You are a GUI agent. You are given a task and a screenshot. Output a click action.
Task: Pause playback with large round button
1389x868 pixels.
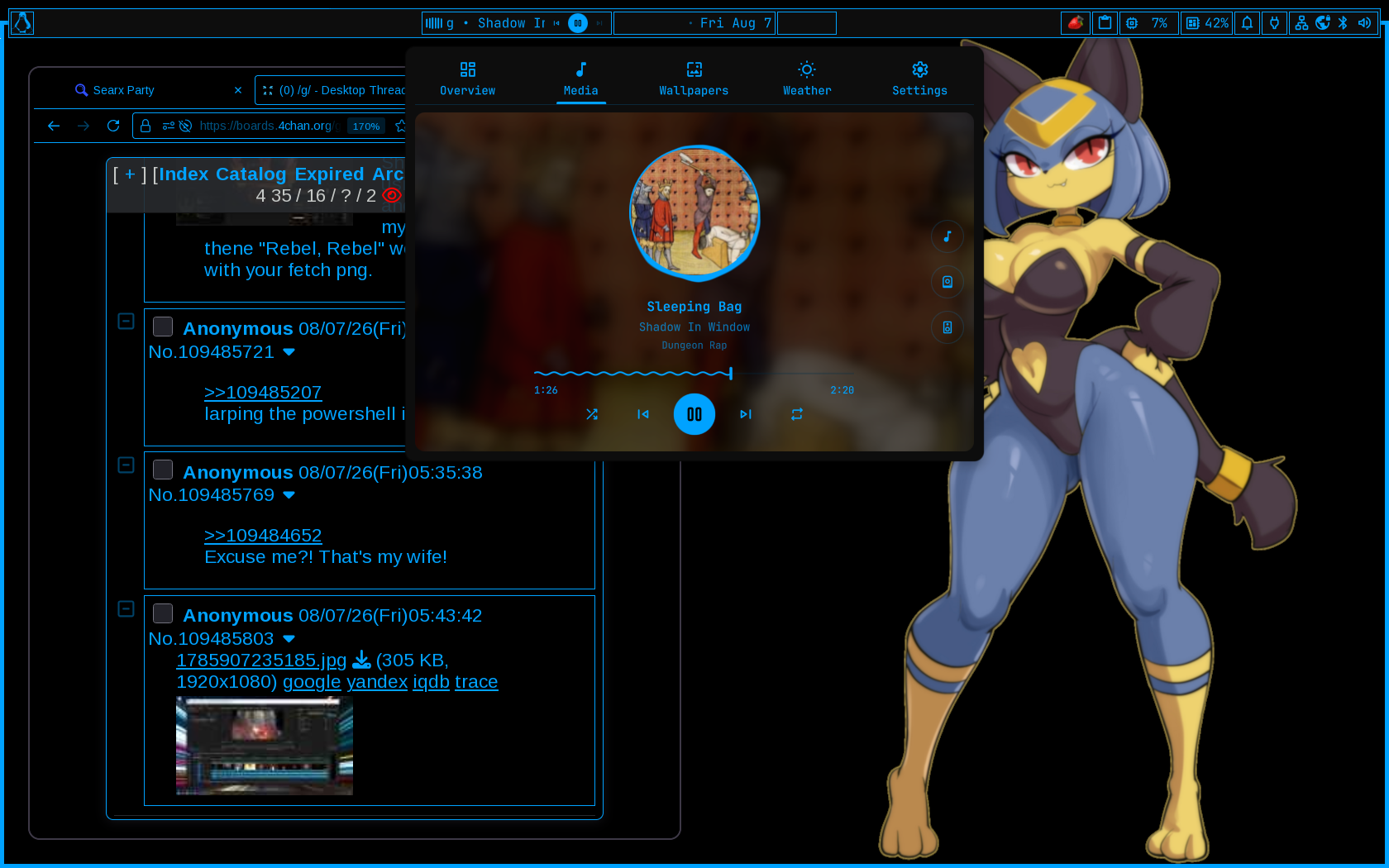click(x=694, y=414)
